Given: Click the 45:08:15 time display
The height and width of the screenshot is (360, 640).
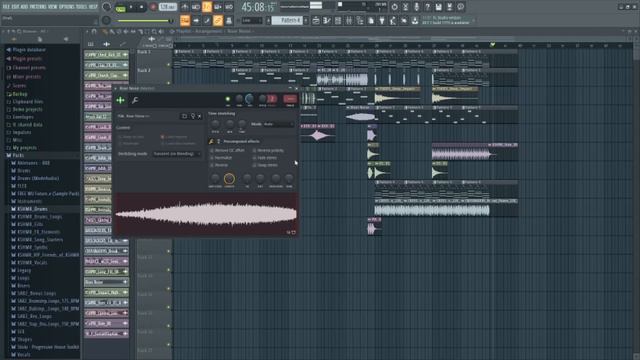Looking at the screenshot, I should pos(258,7).
